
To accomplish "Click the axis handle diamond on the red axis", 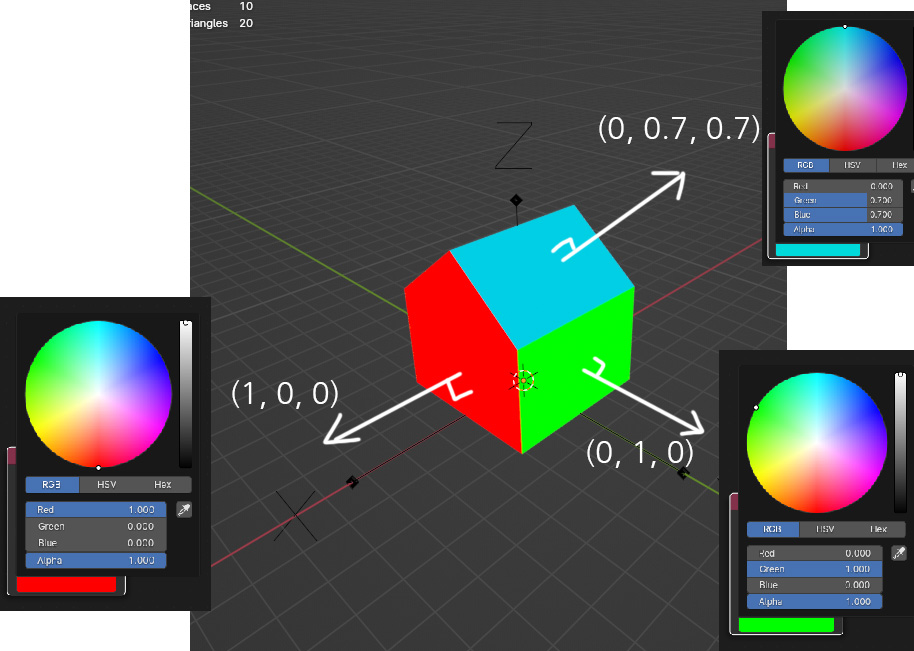I will pyautogui.click(x=352, y=482).
